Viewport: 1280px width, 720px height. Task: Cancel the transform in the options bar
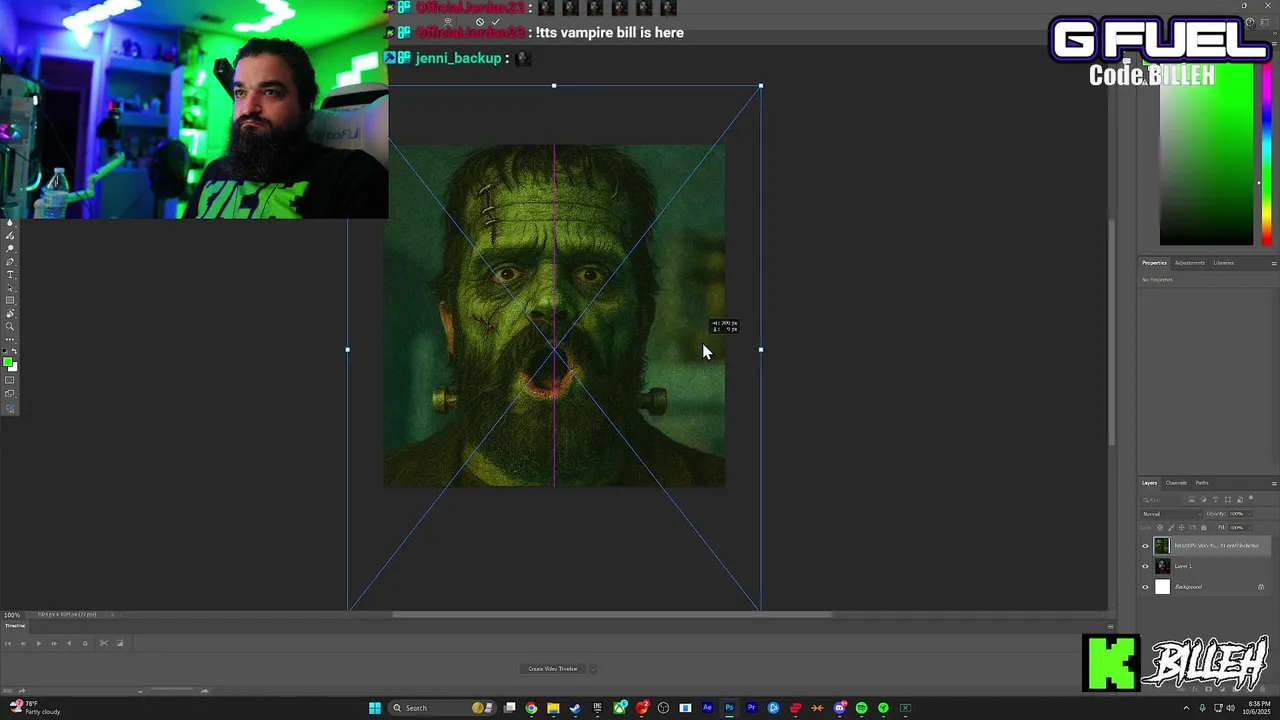tap(480, 22)
